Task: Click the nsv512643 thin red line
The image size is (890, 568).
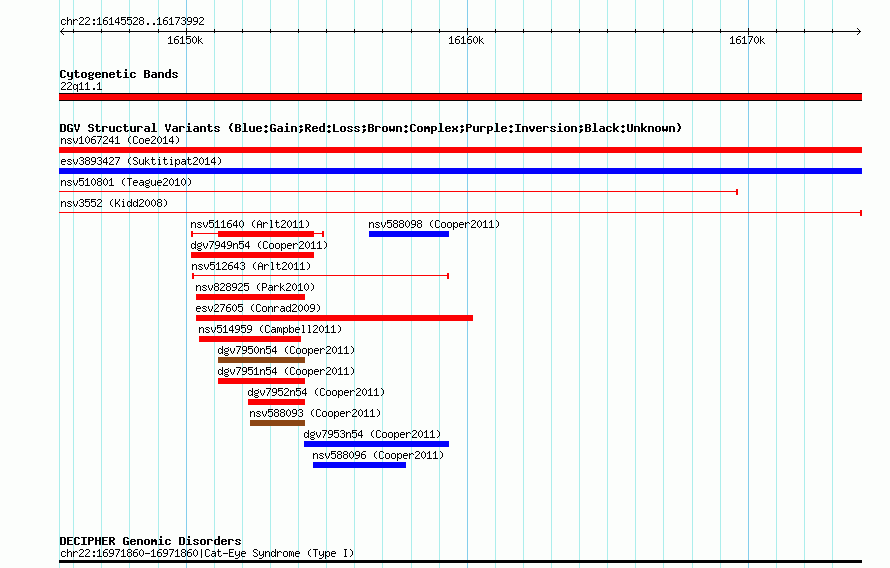Action: (x=321, y=276)
